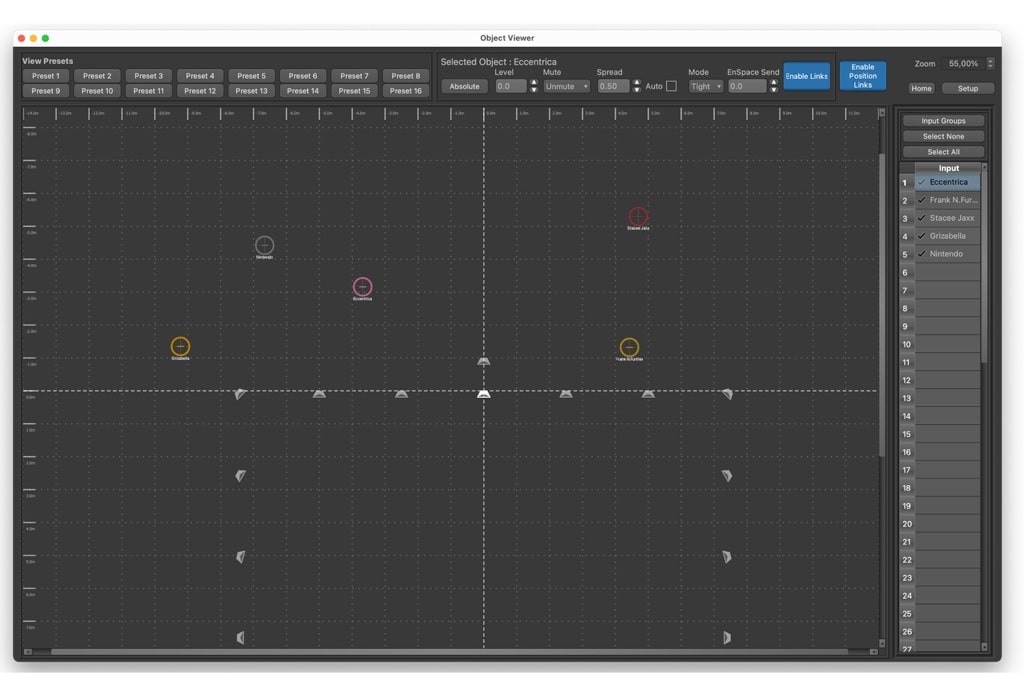Open the Mode dropdown set to Tight
The width and height of the screenshot is (1024, 682).
coord(705,87)
